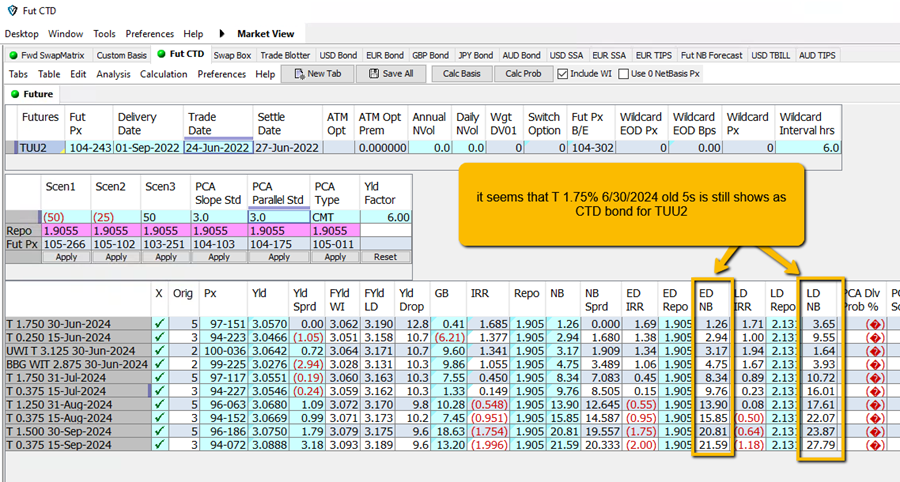Open the Analysis menu
This screenshot has height=482, width=900.
click(x=113, y=74)
